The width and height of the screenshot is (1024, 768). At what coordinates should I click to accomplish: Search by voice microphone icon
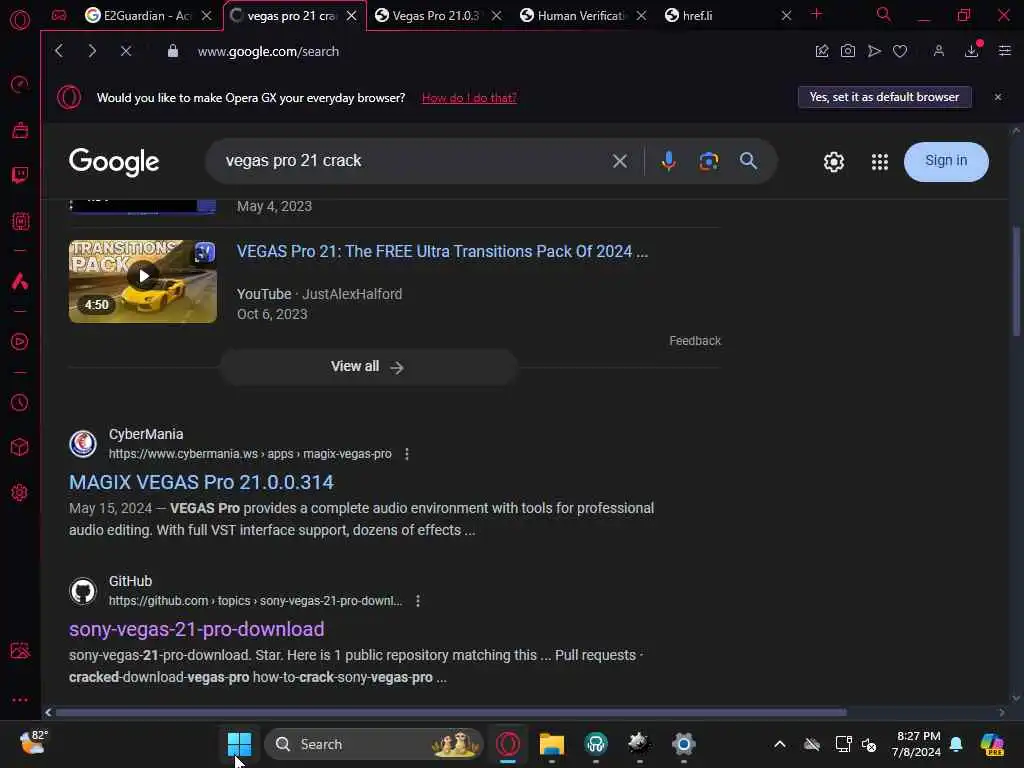coord(668,161)
